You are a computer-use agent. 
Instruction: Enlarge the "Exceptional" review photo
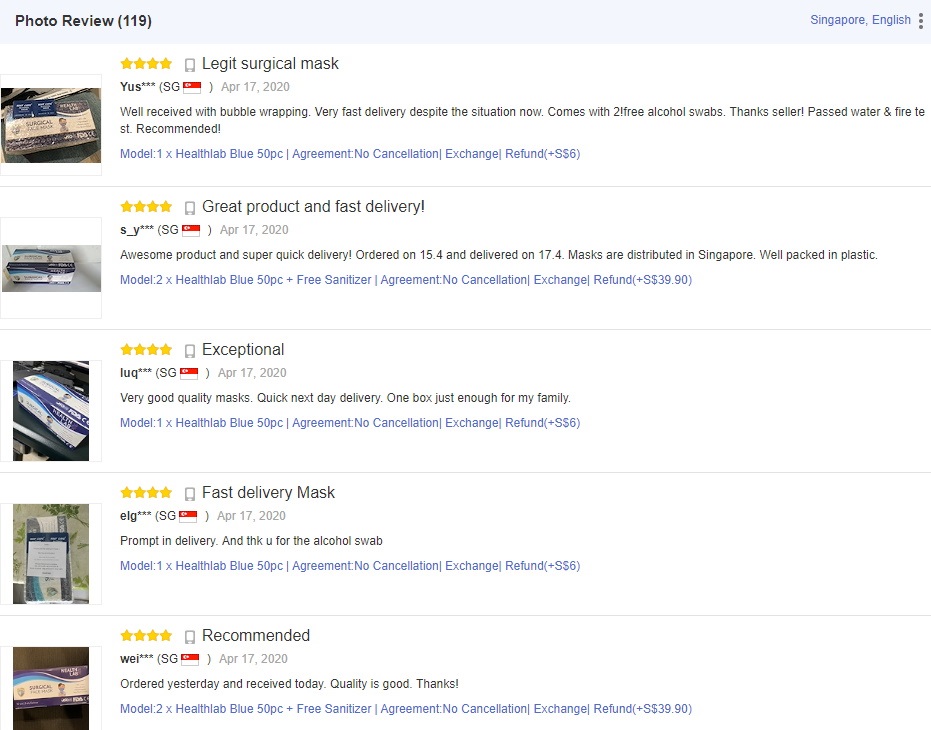(x=51, y=411)
